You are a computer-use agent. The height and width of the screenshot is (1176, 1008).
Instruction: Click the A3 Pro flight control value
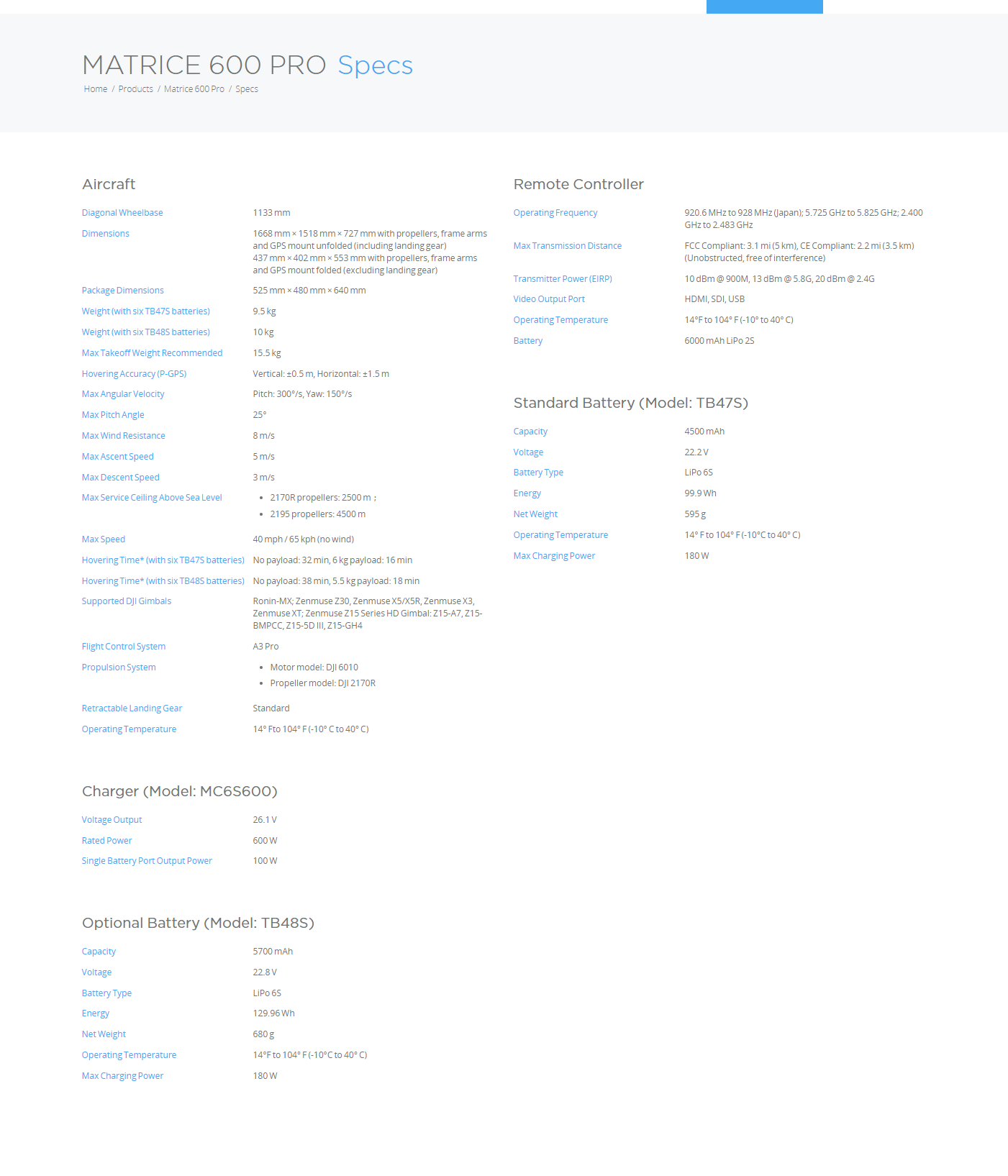pos(266,647)
